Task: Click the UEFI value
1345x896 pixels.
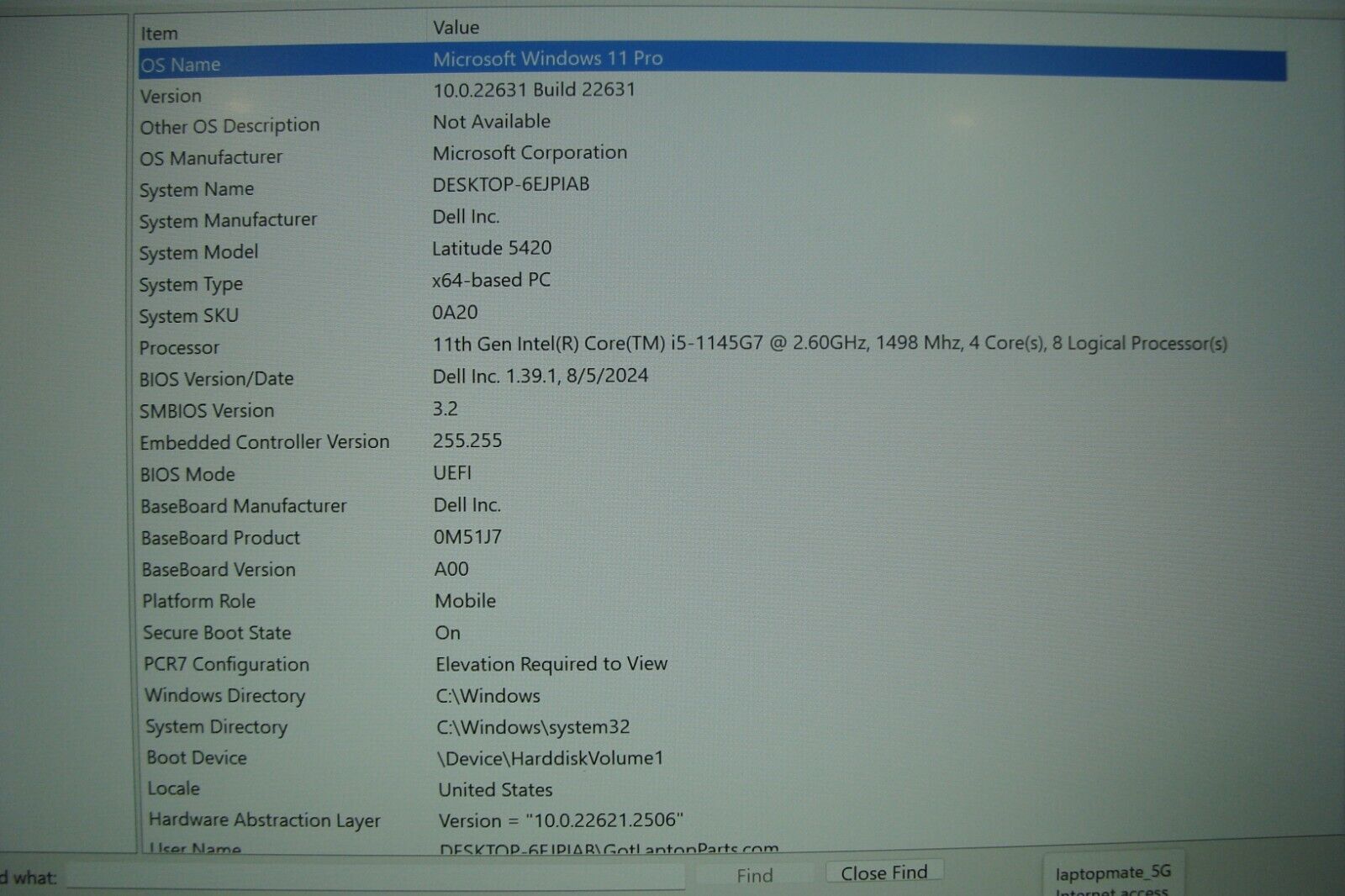Action: [x=452, y=472]
